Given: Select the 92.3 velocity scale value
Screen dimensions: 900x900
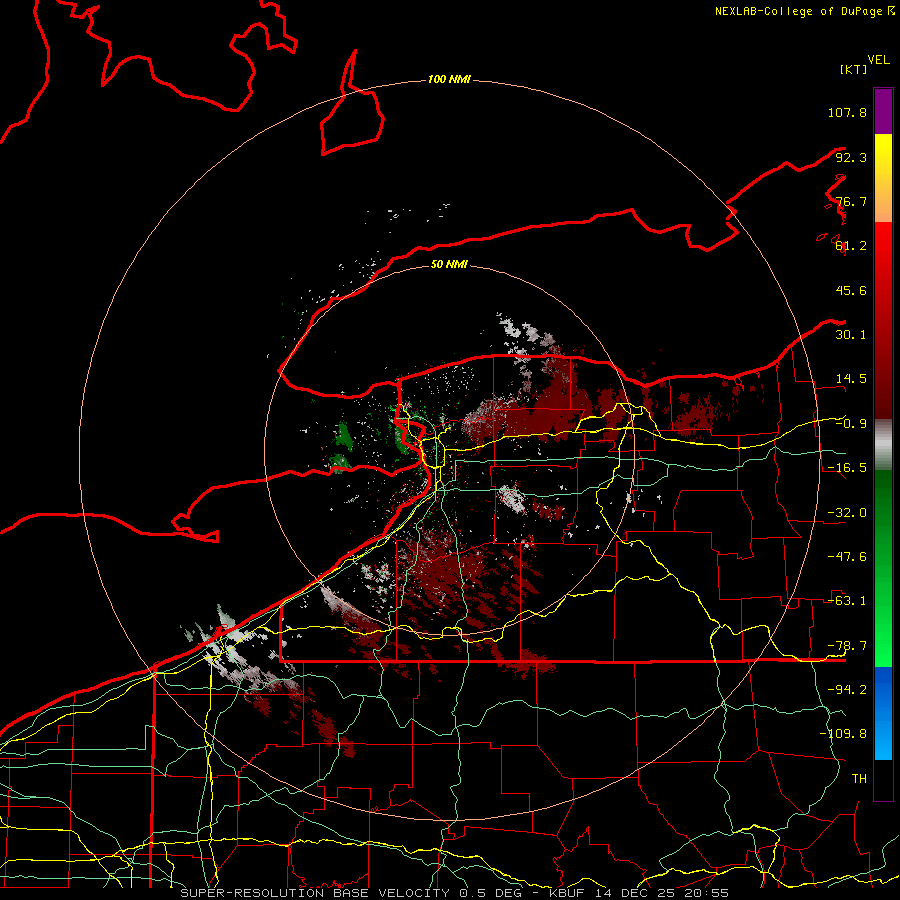Looking at the screenshot, I should click(851, 157).
